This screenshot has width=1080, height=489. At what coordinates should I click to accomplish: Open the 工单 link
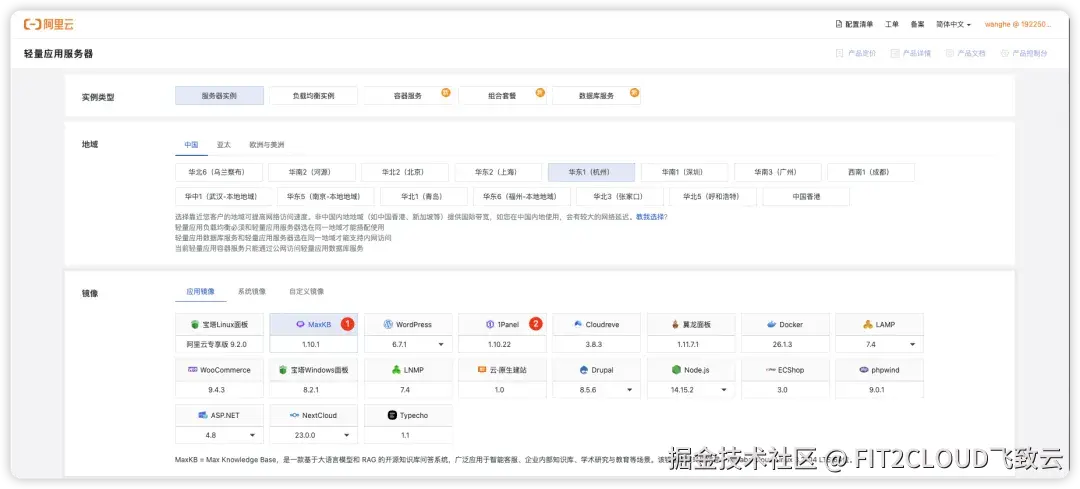point(891,24)
